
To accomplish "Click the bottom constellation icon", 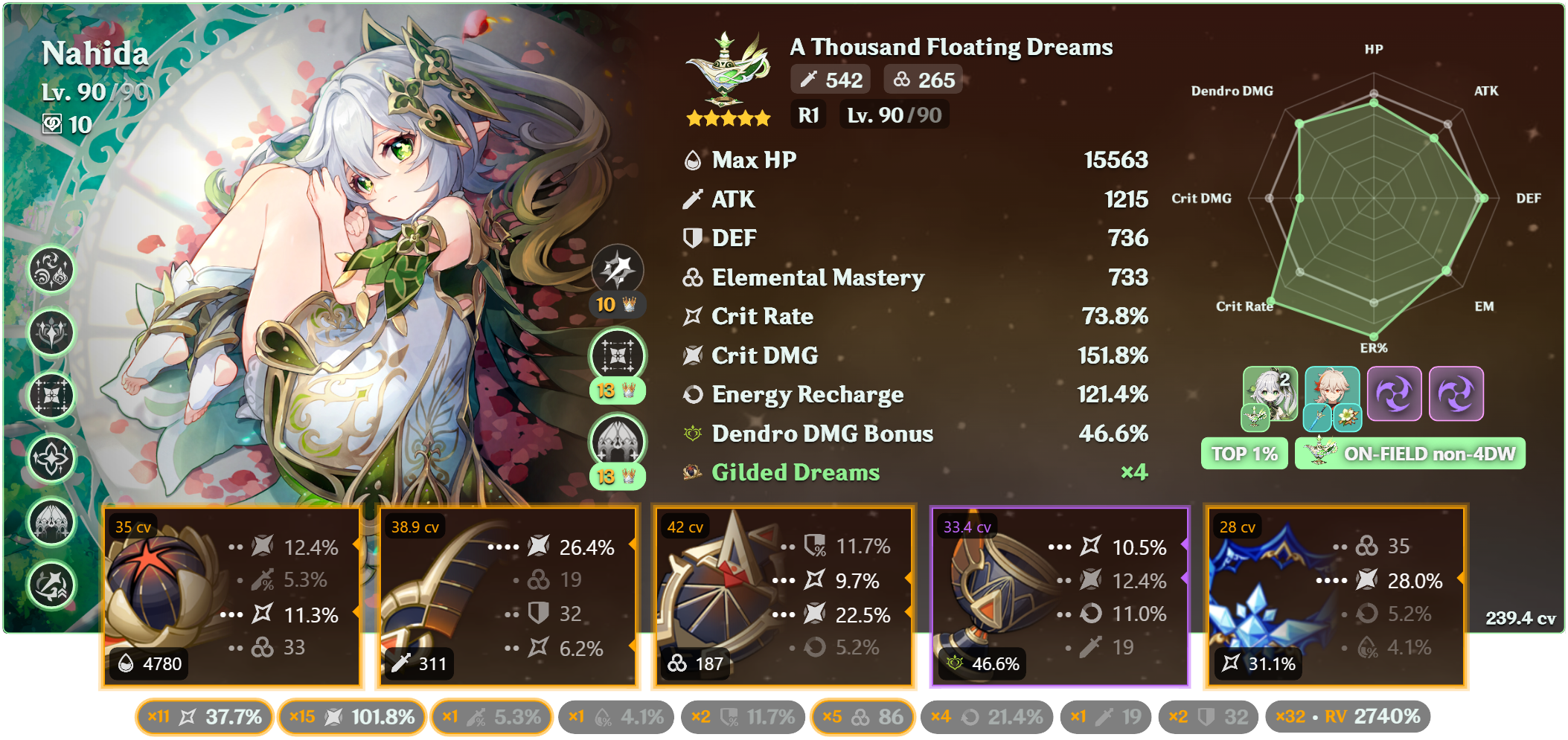I will click(x=51, y=585).
